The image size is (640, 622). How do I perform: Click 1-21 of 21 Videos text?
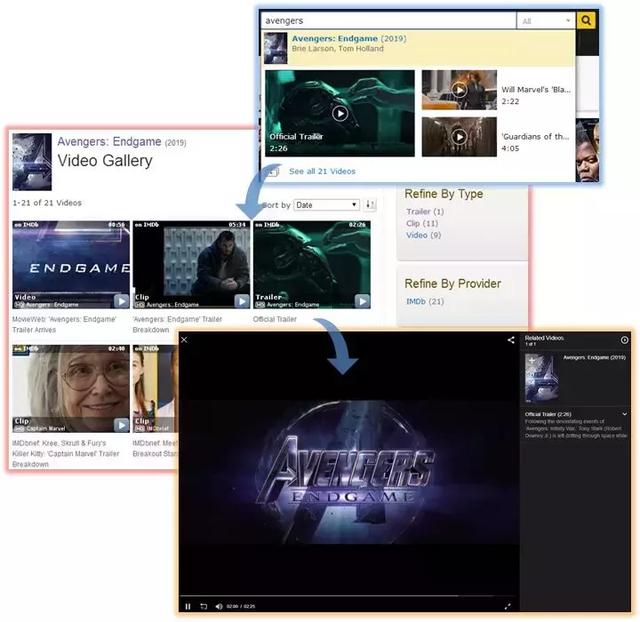47,203
